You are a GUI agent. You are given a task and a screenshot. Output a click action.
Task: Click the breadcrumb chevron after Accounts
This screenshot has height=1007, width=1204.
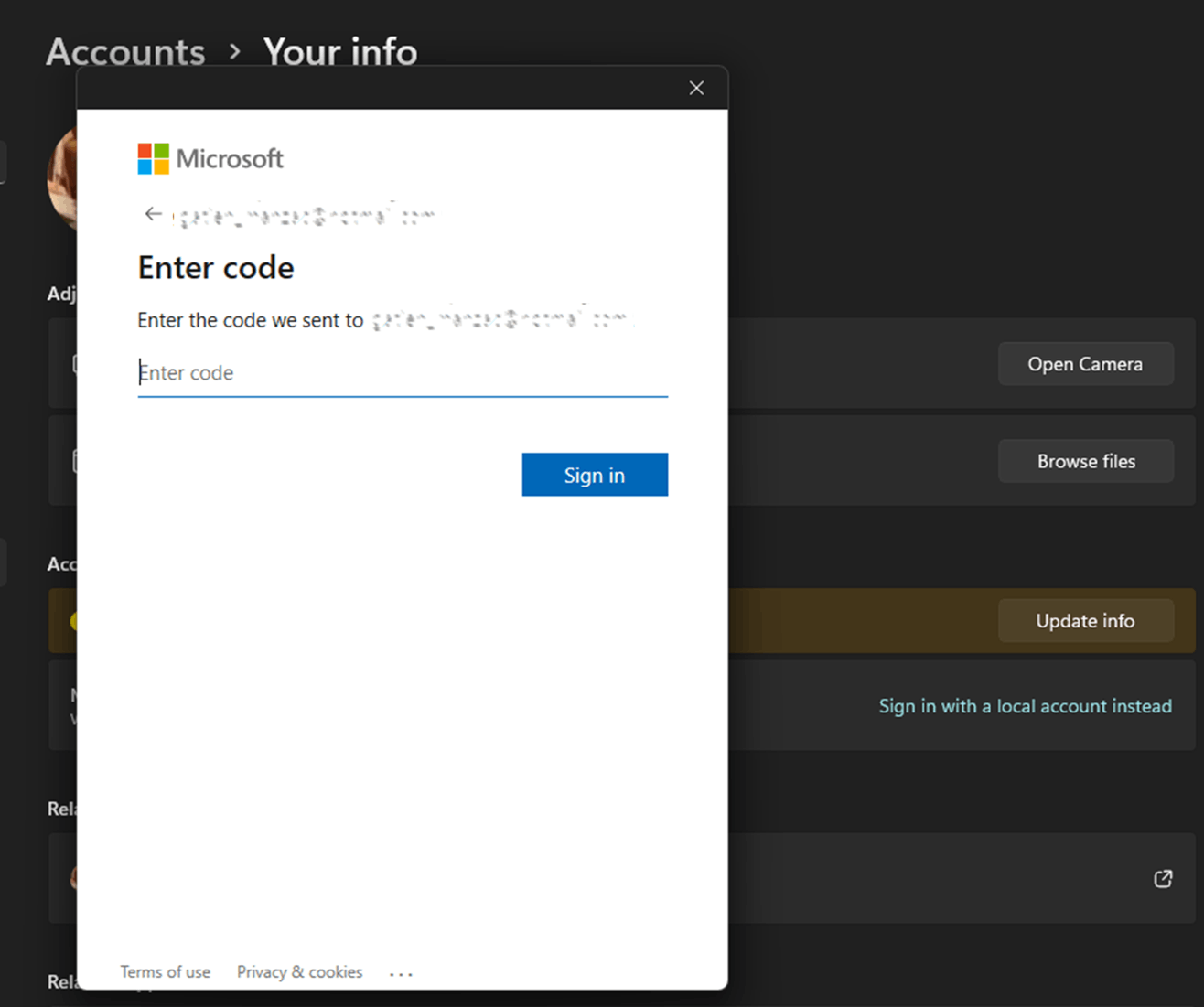235,52
